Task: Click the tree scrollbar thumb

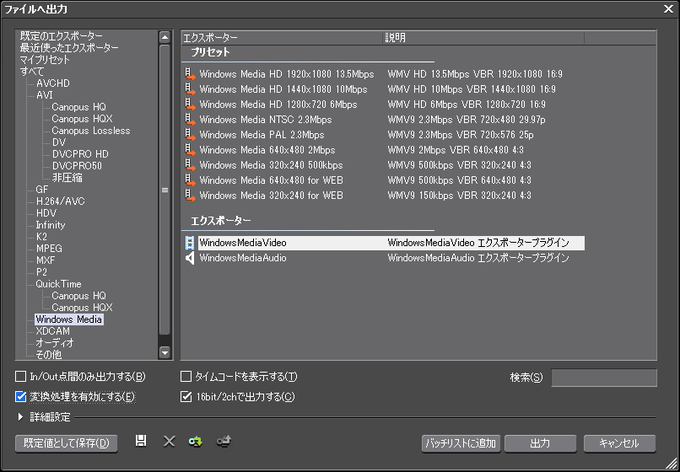Action: click(x=164, y=190)
